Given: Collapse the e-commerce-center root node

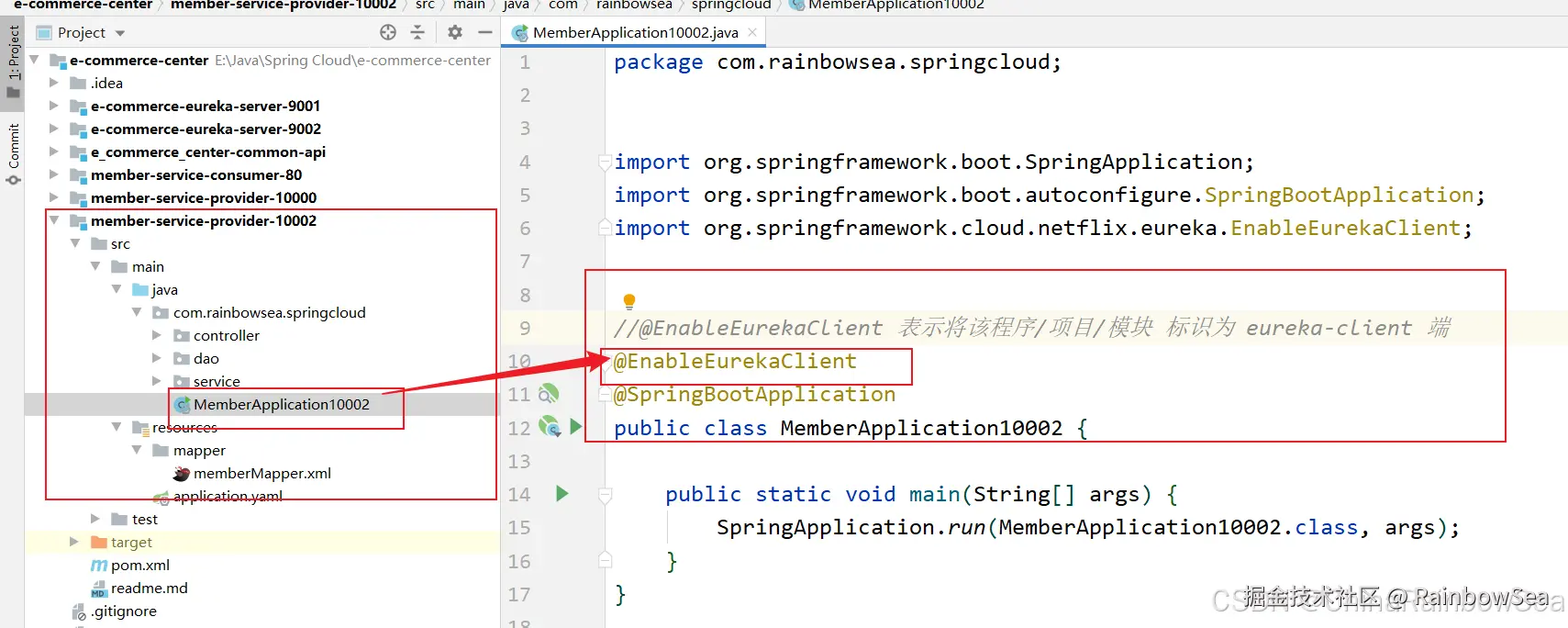Looking at the screenshot, I should pyautogui.click(x=35, y=60).
